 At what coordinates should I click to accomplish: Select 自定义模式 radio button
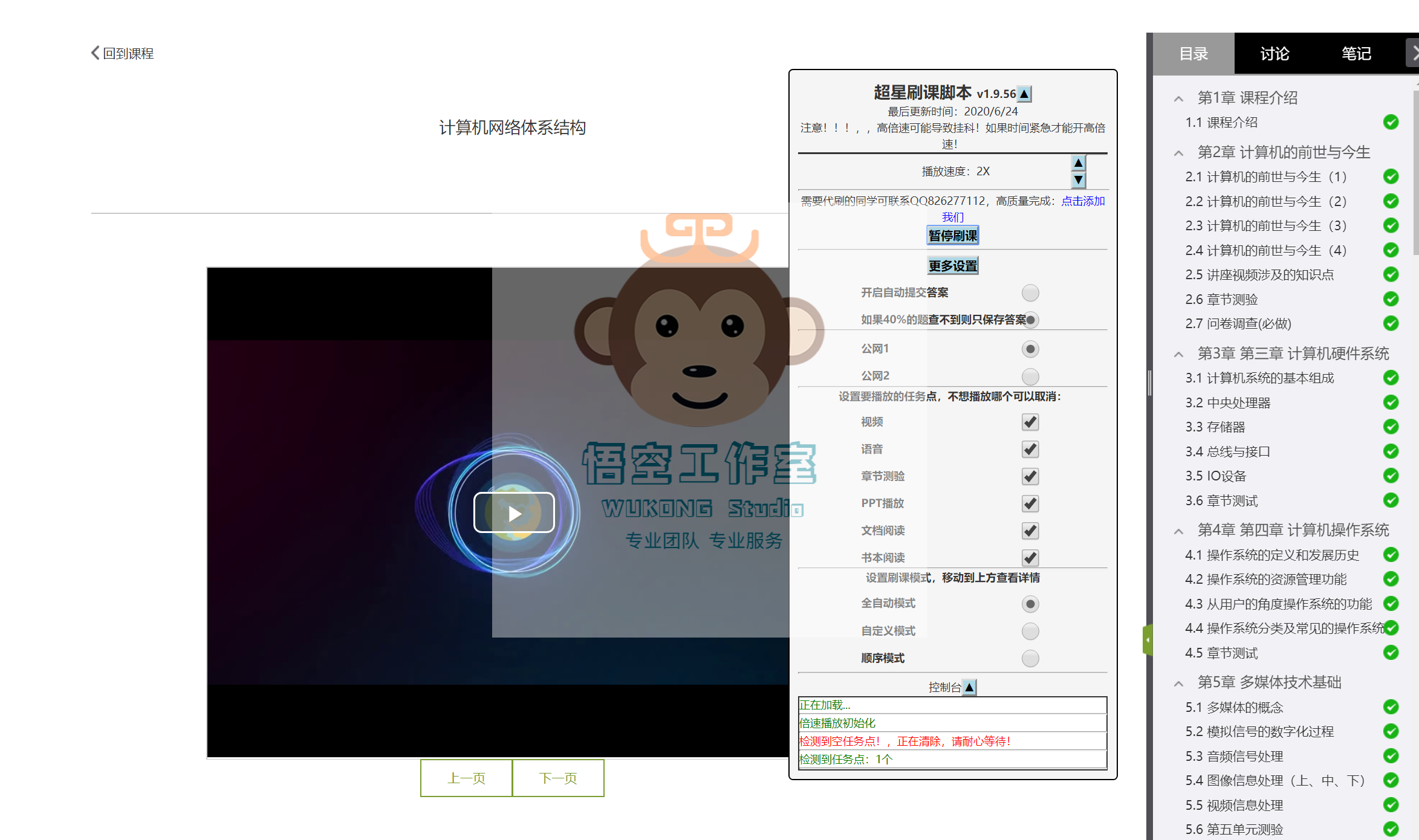(1030, 632)
